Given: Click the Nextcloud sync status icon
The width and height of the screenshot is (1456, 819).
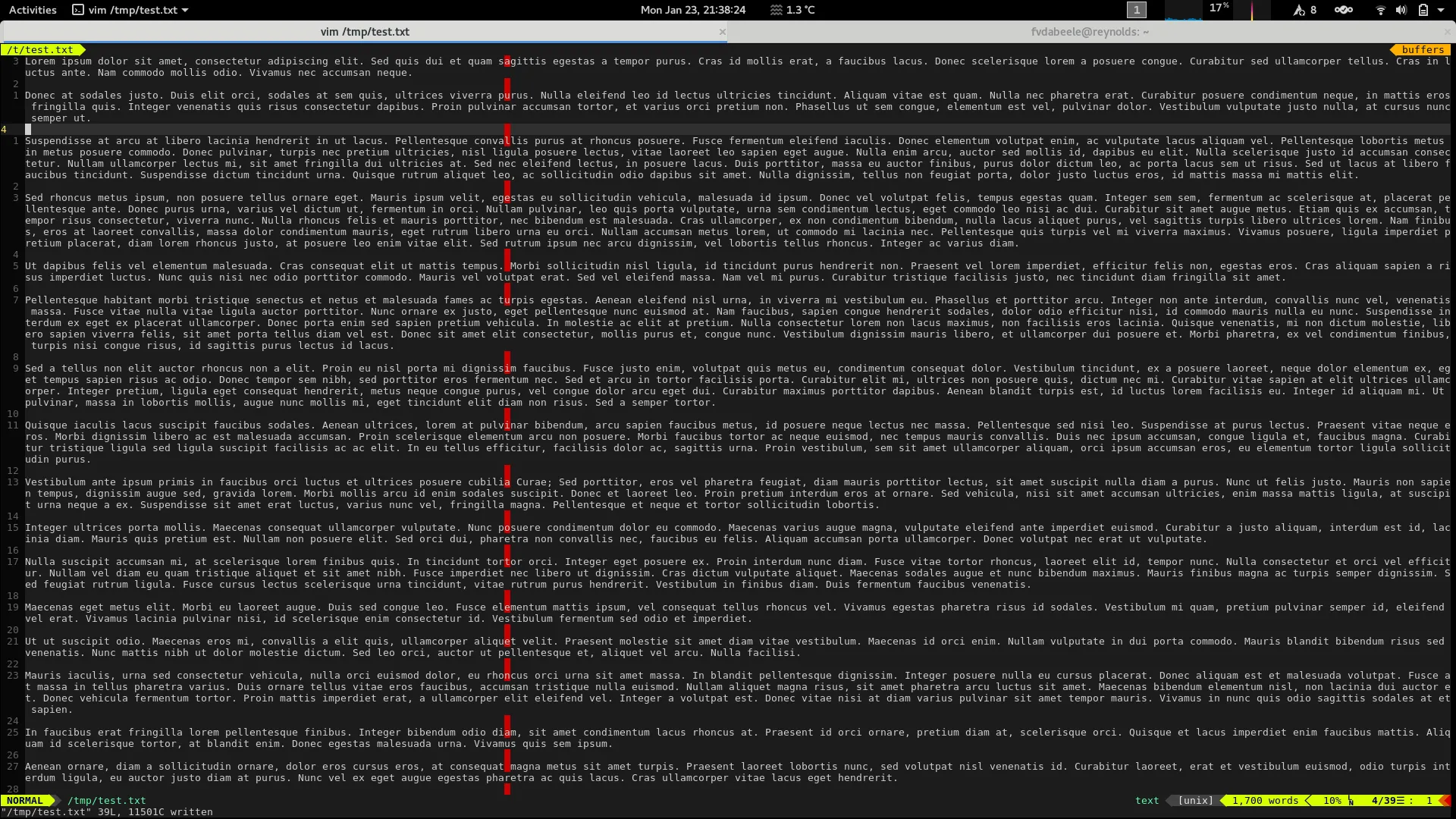Looking at the screenshot, I should pos(1343,10).
